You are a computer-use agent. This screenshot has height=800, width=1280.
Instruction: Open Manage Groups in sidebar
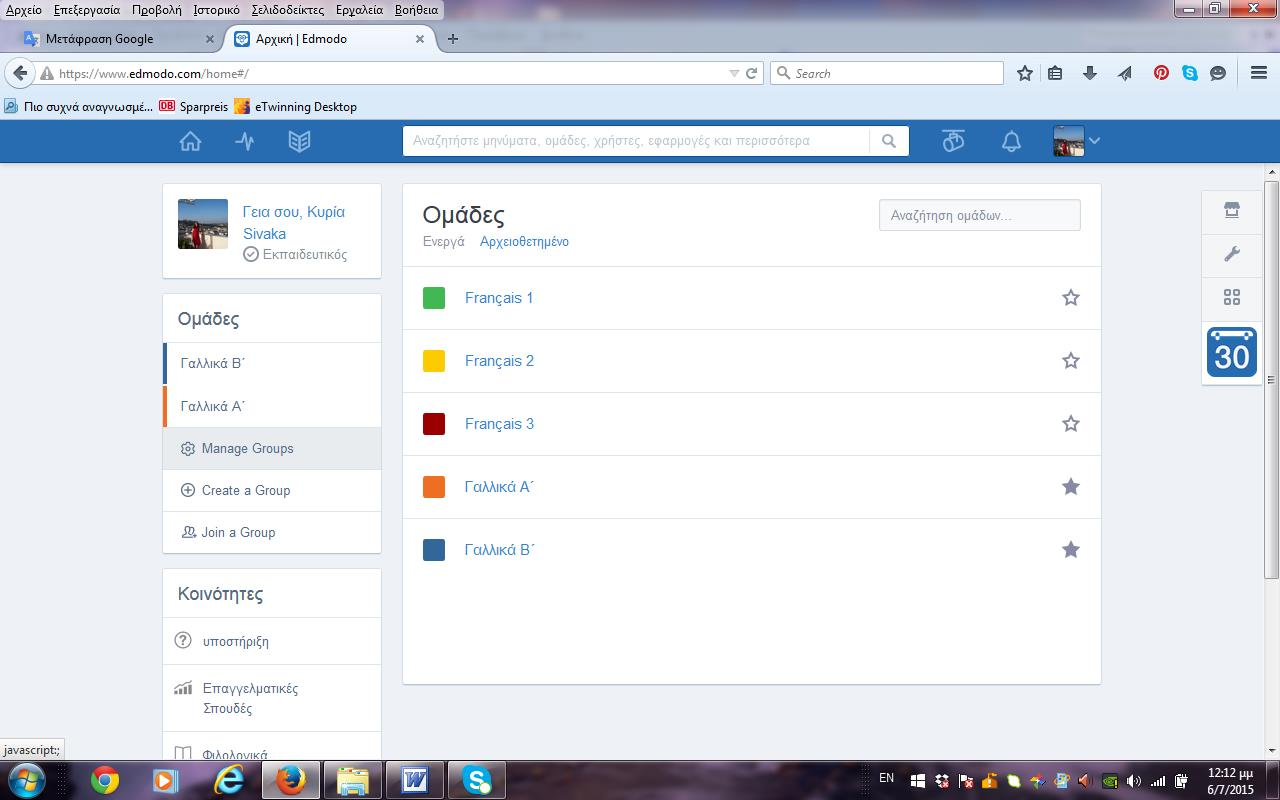272,448
